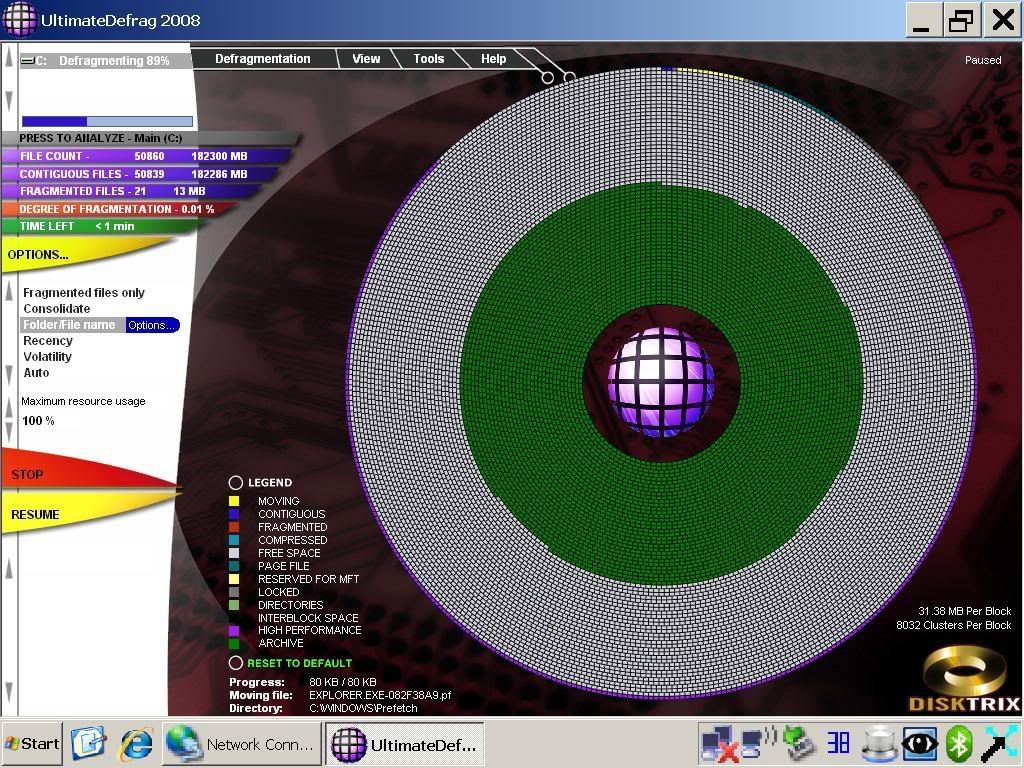Toggle the LEGEND circle button
1024x768 pixels.
[x=235, y=483]
